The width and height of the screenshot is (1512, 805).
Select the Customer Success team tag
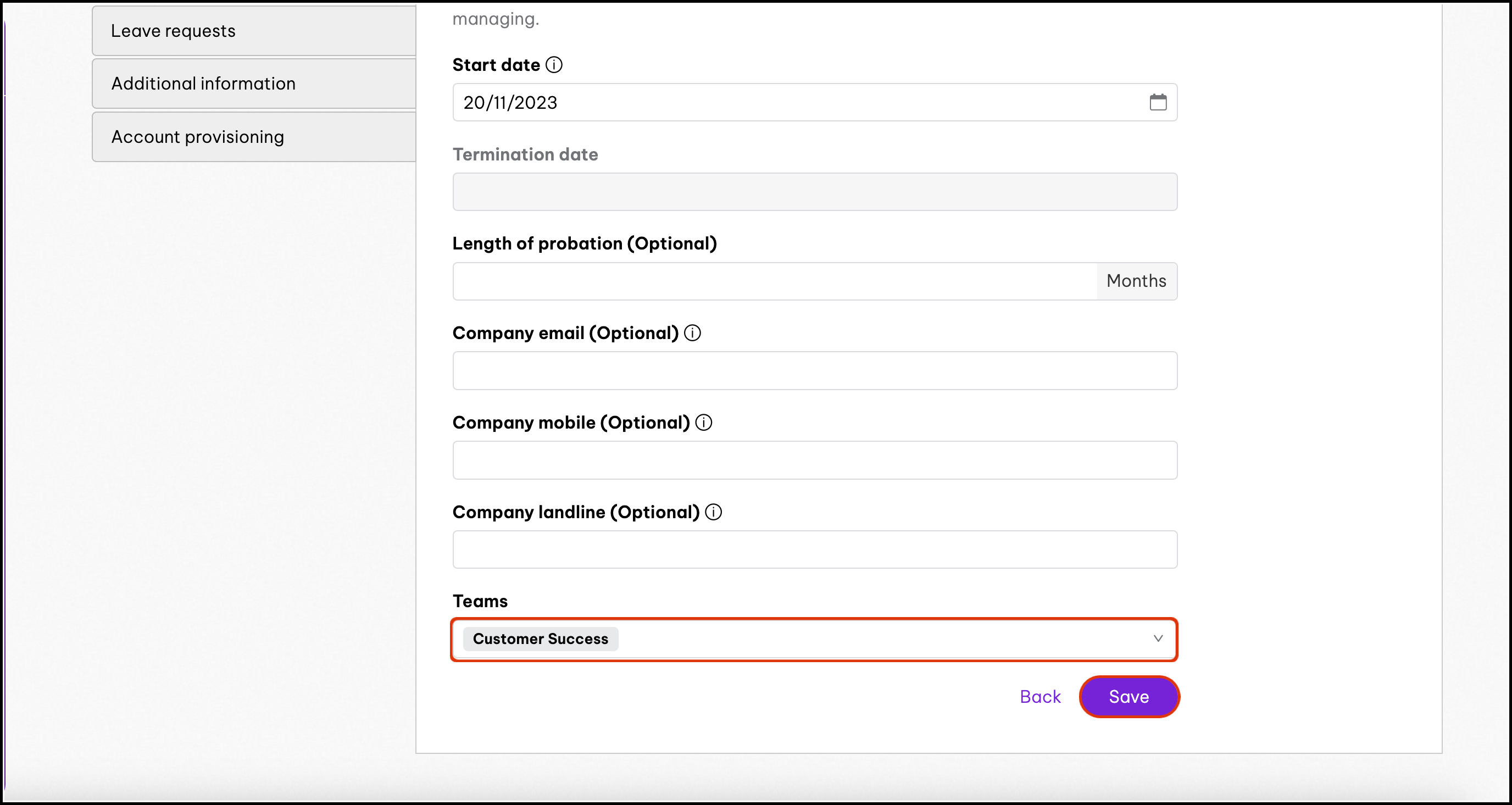[540, 639]
